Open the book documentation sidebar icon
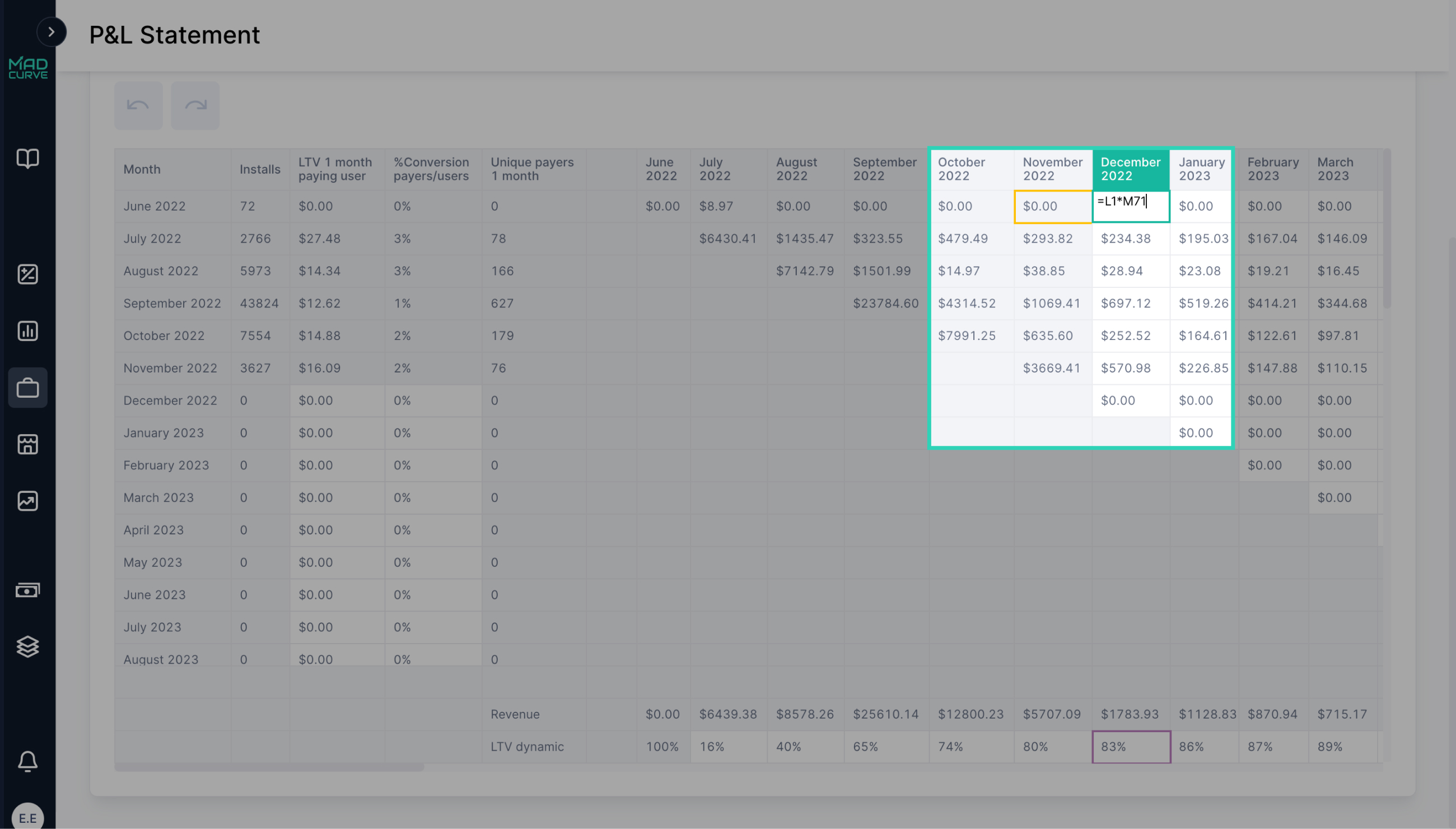This screenshot has width=1456, height=829. click(27, 159)
